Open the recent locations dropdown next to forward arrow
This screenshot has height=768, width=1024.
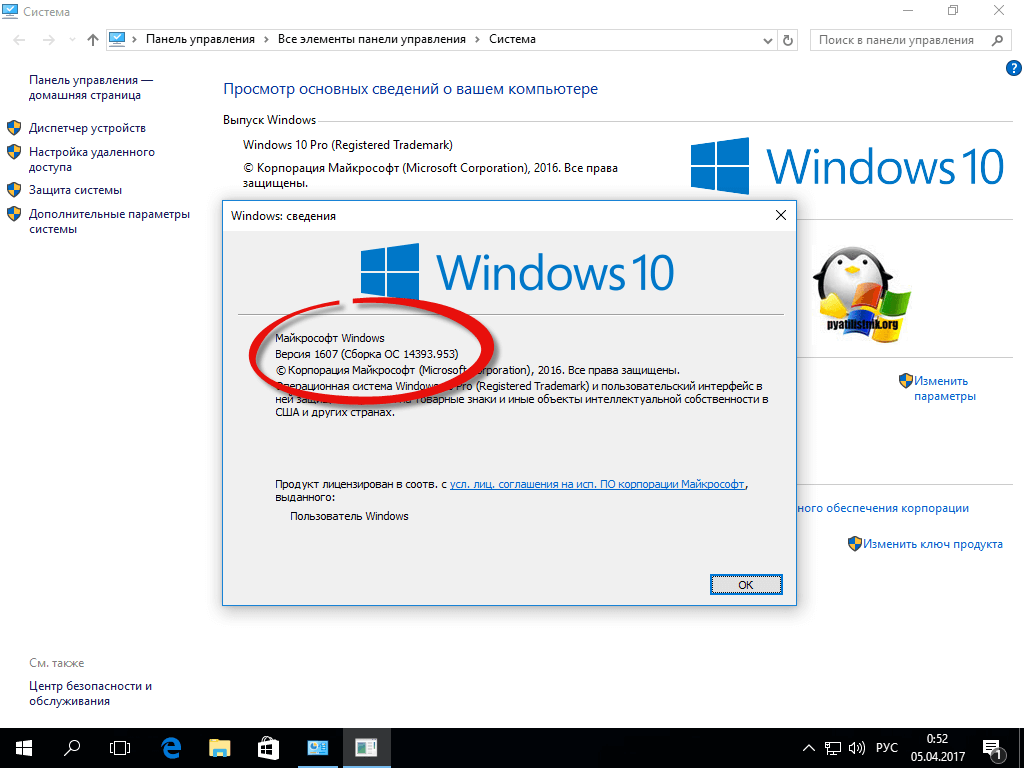click(x=72, y=40)
